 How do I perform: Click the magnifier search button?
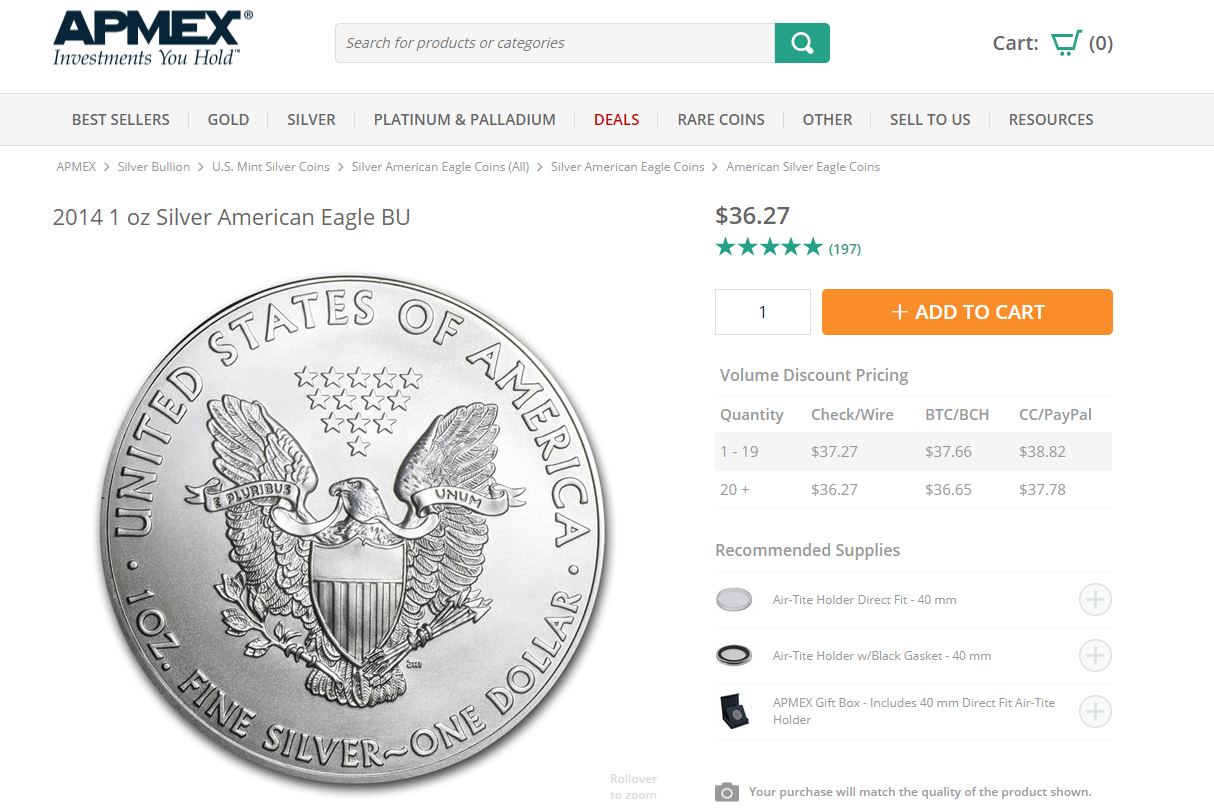(802, 43)
